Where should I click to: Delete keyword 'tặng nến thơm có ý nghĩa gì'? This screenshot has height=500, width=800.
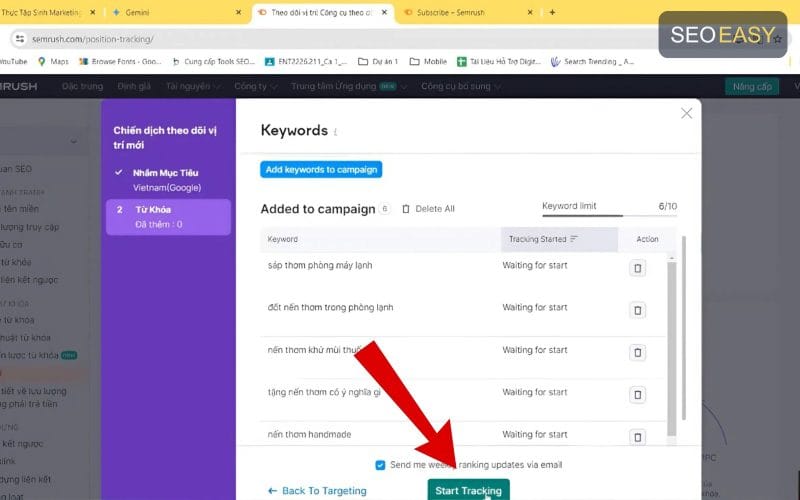(637, 395)
